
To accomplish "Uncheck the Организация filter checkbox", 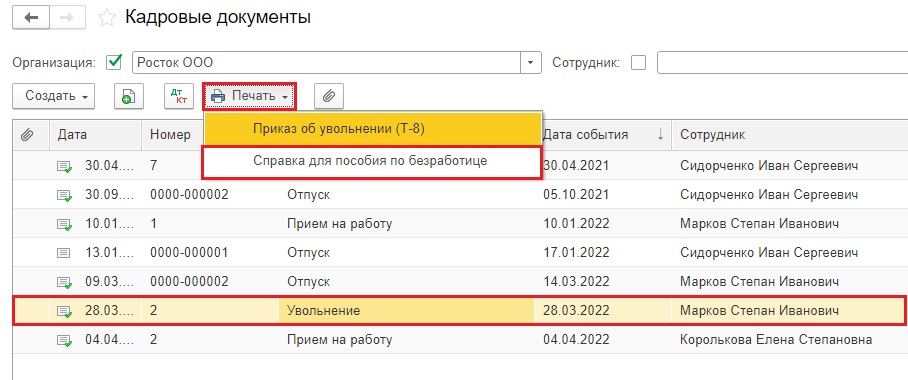I will tap(115, 62).
